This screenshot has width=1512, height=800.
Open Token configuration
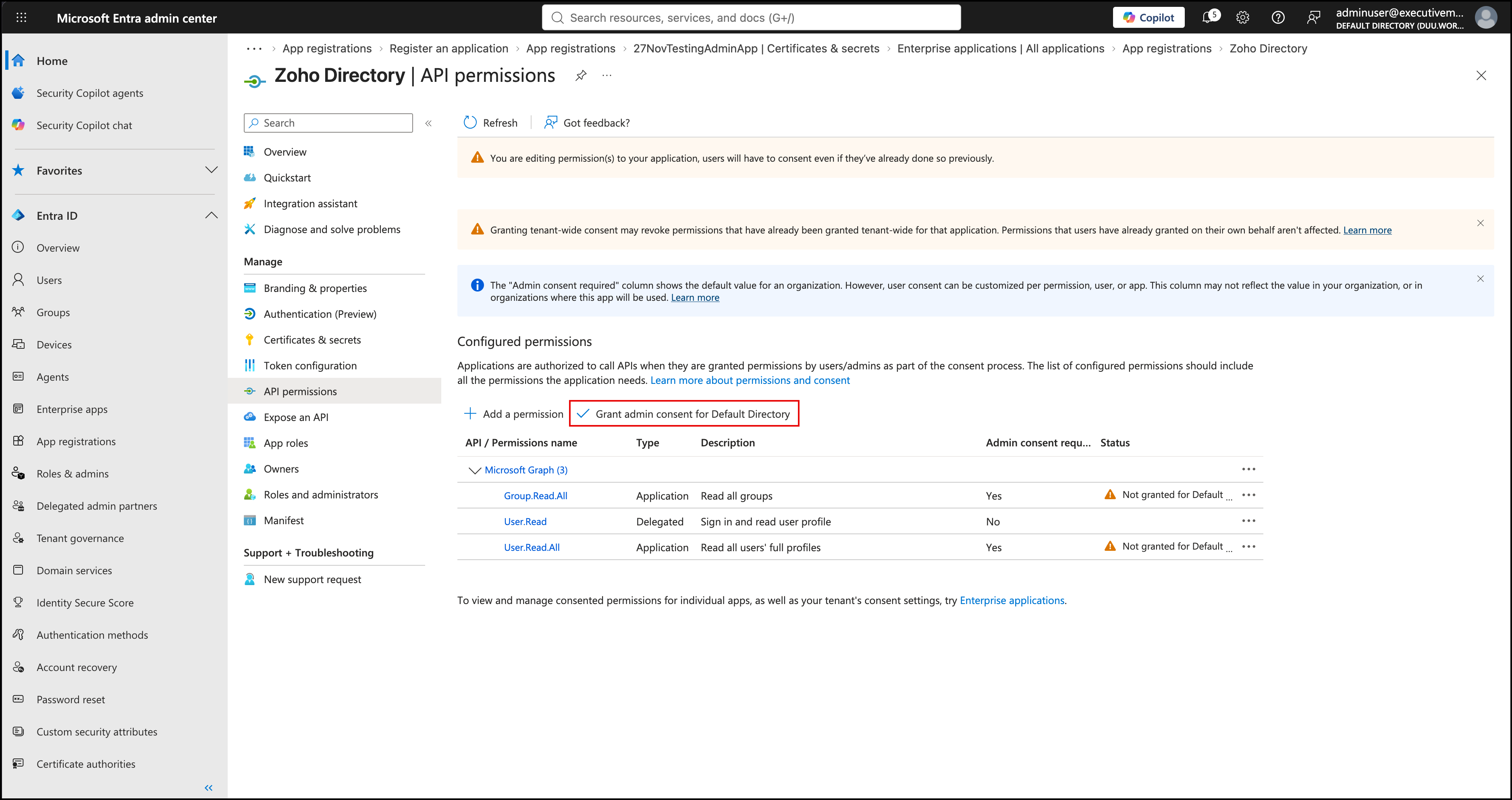pyautogui.click(x=310, y=366)
